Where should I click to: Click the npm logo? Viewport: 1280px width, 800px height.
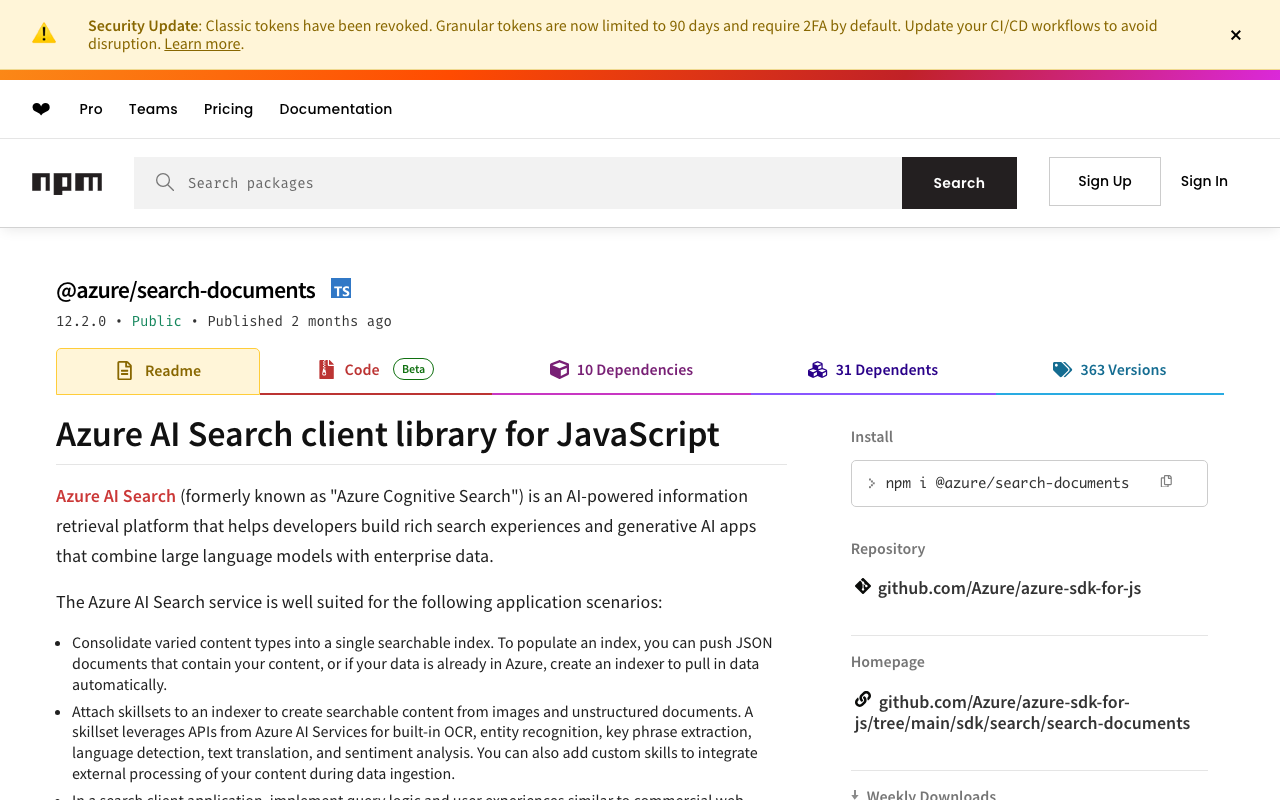click(67, 183)
